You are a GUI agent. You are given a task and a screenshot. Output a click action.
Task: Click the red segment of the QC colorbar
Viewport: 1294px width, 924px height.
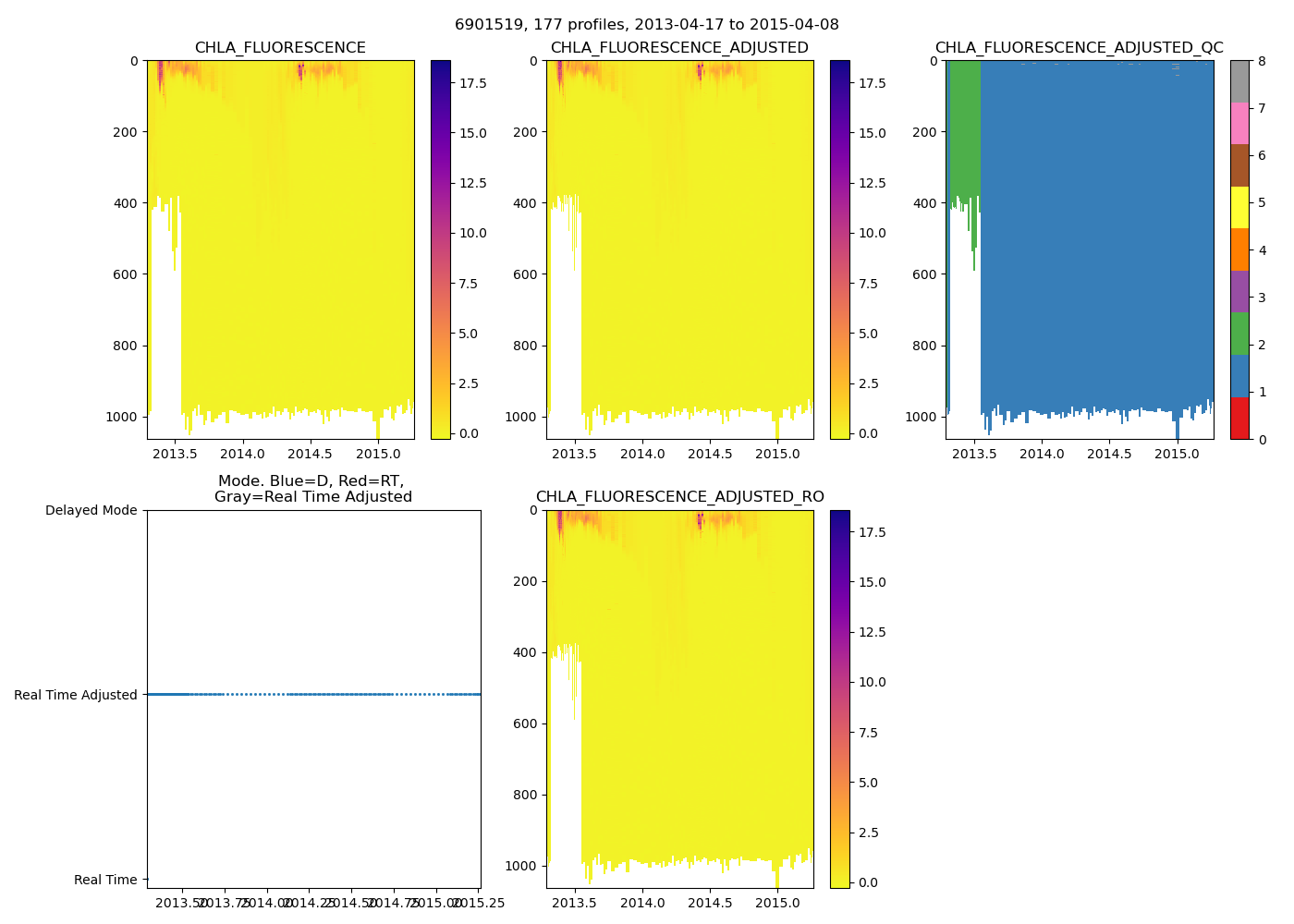point(1239,418)
